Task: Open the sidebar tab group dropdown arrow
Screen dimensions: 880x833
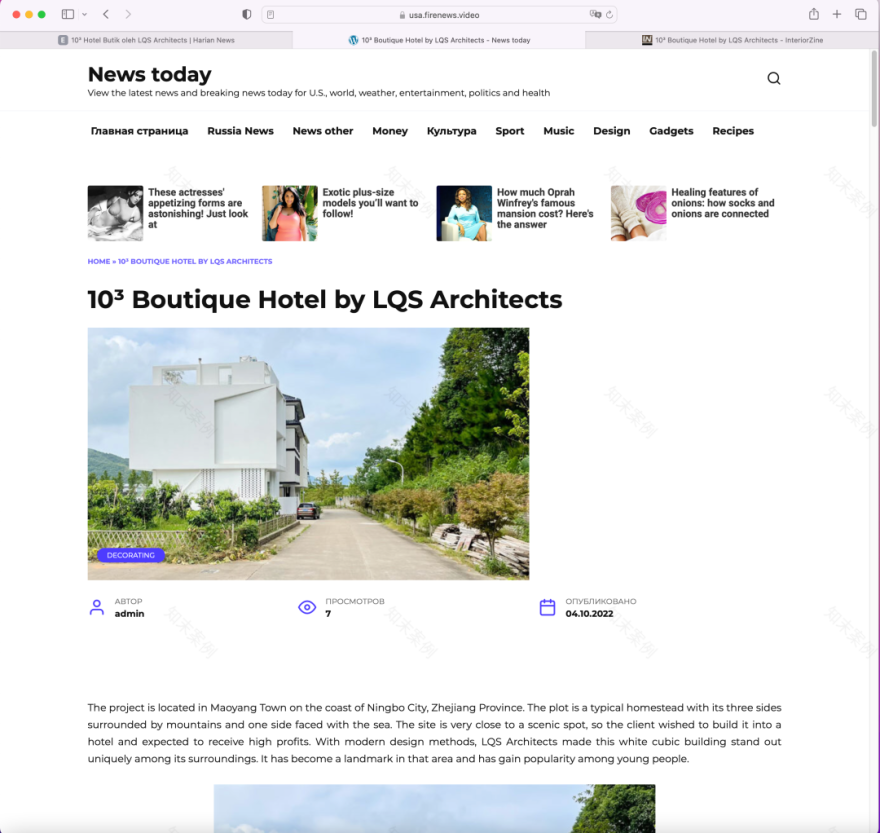Action: 84,15
